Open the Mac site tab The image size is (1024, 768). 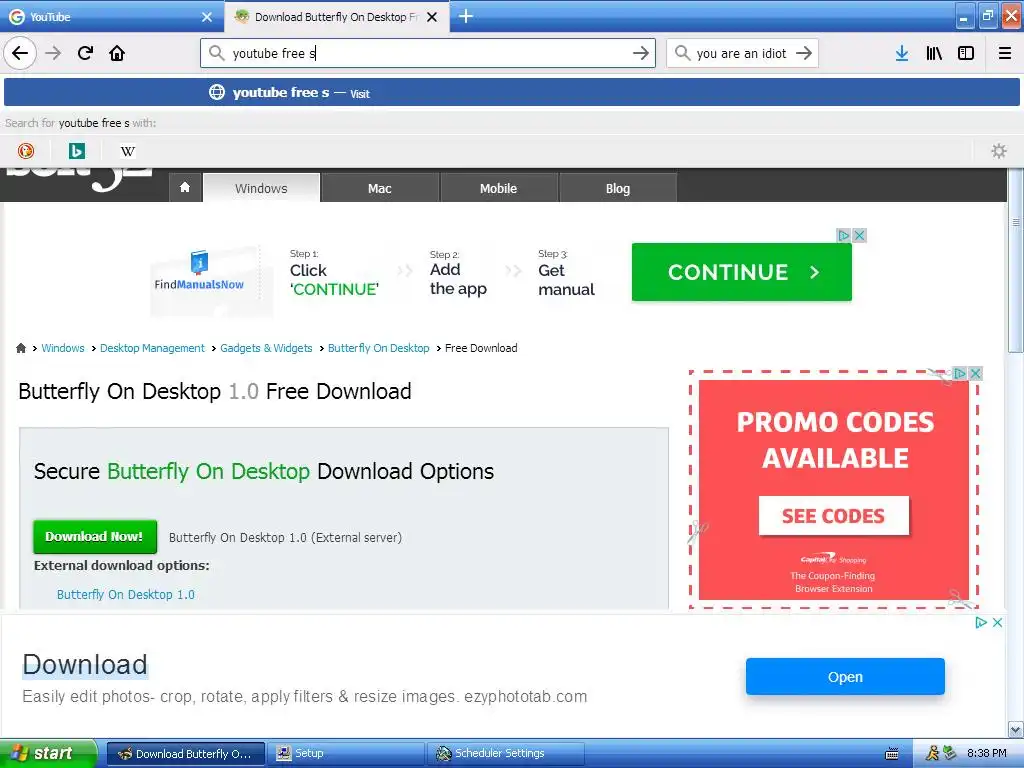(379, 188)
